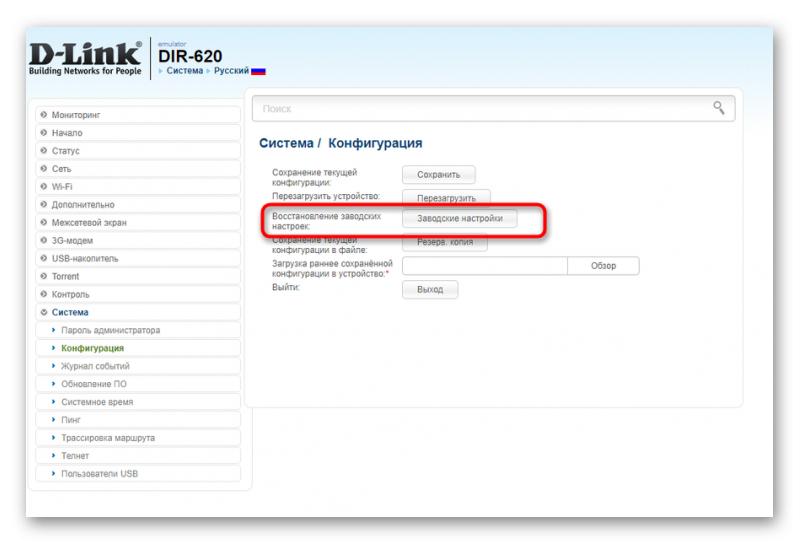The image size is (800, 544).
Task: Click the Перезагрузить устройство label
Action: tap(326, 196)
